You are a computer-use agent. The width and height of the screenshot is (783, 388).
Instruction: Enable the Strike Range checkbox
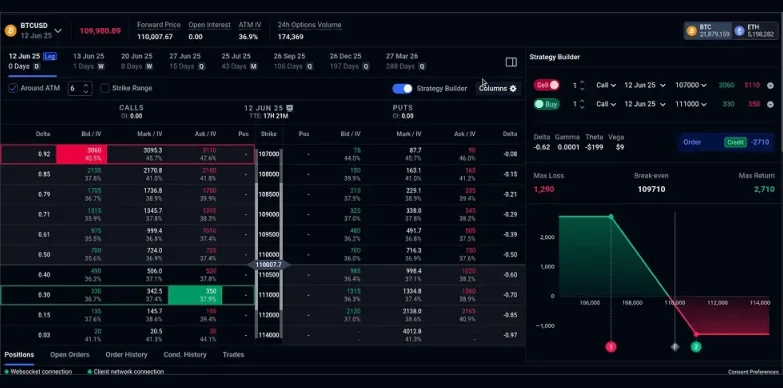104,88
